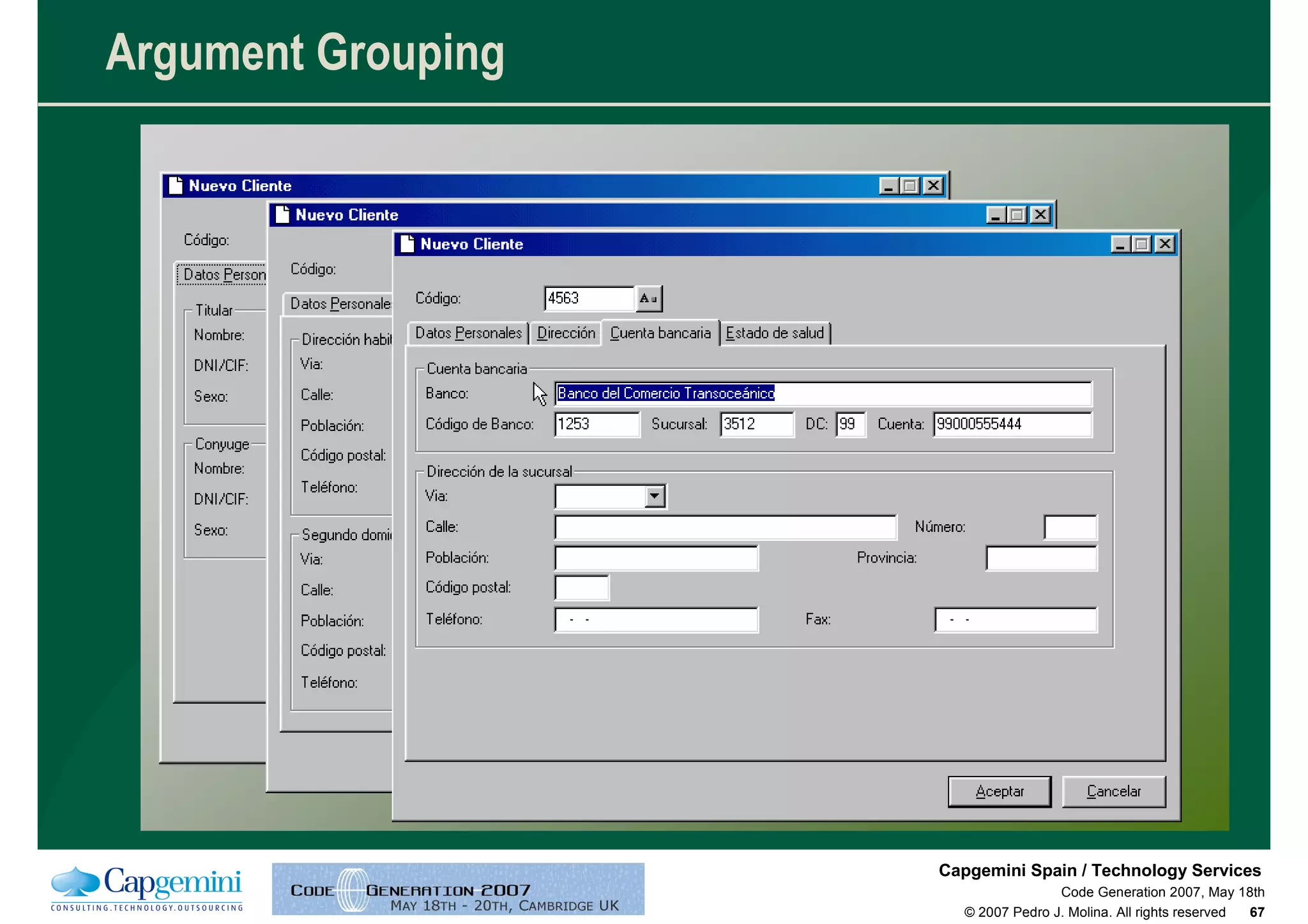Click the 'Cuenta bancaria' group box label
This screenshot has height=924, width=1308.
coord(477,369)
